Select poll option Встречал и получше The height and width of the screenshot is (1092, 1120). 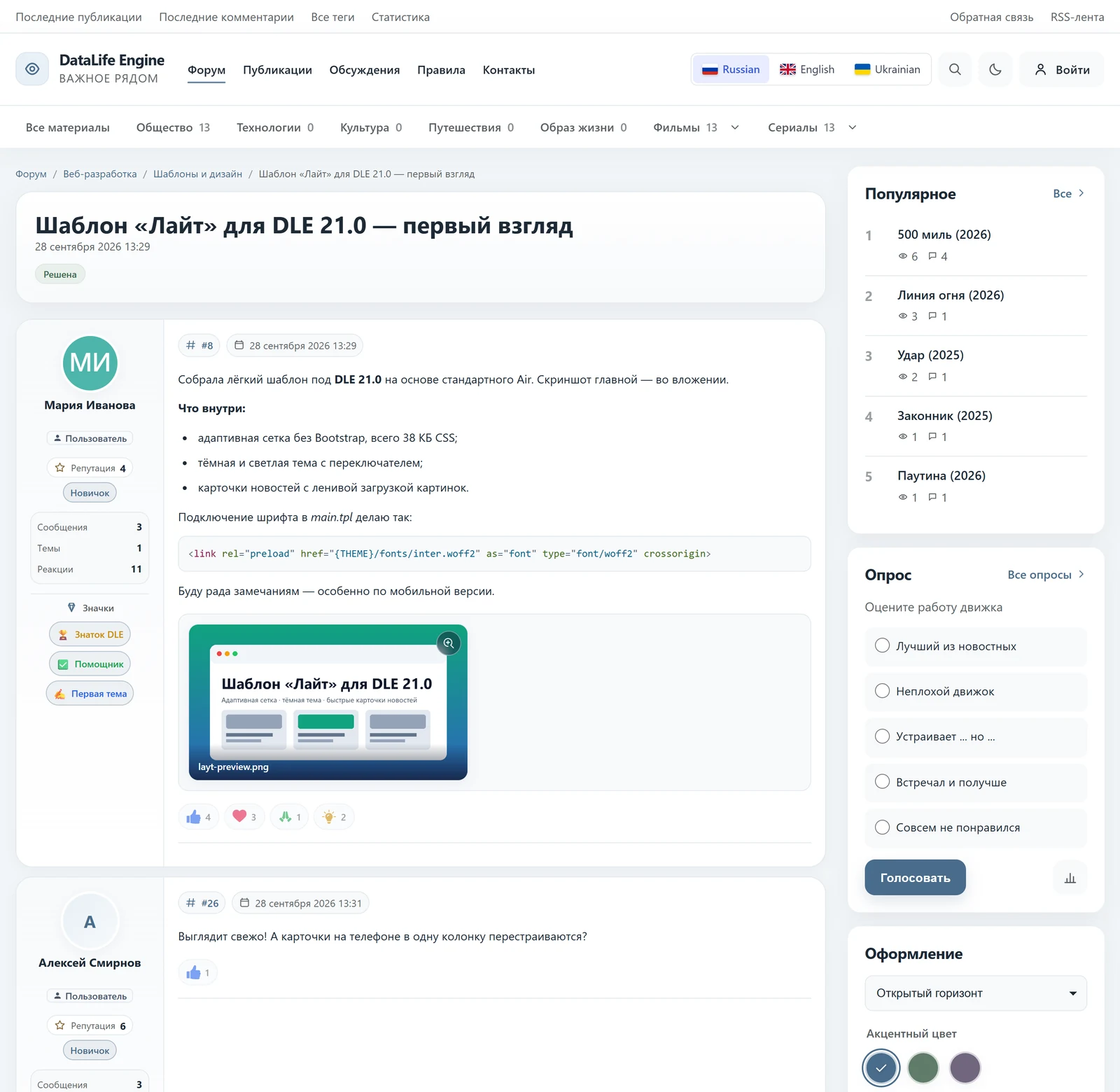(x=976, y=783)
